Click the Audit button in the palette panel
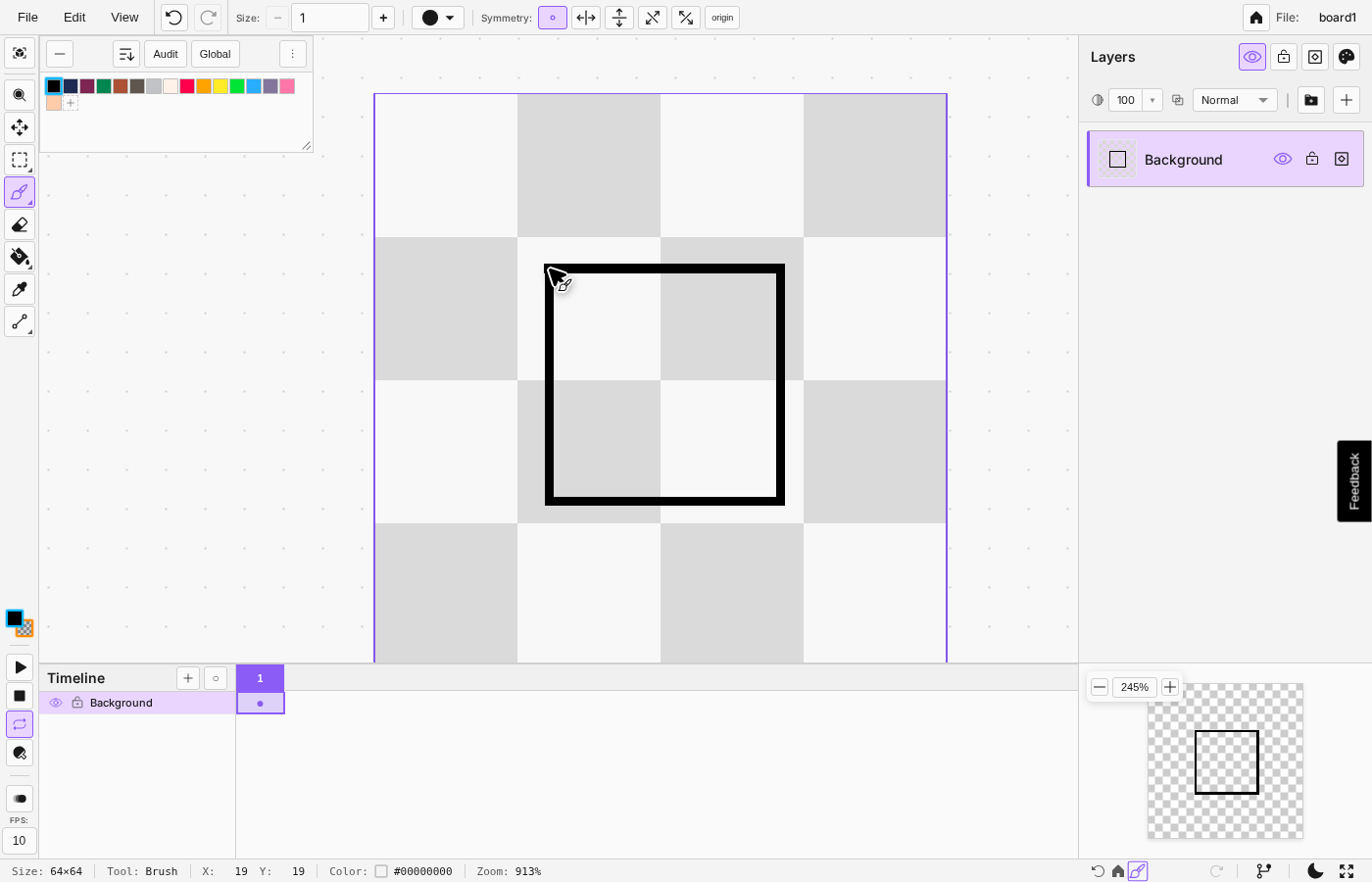The width and height of the screenshot is (1372, 882). 166,54
